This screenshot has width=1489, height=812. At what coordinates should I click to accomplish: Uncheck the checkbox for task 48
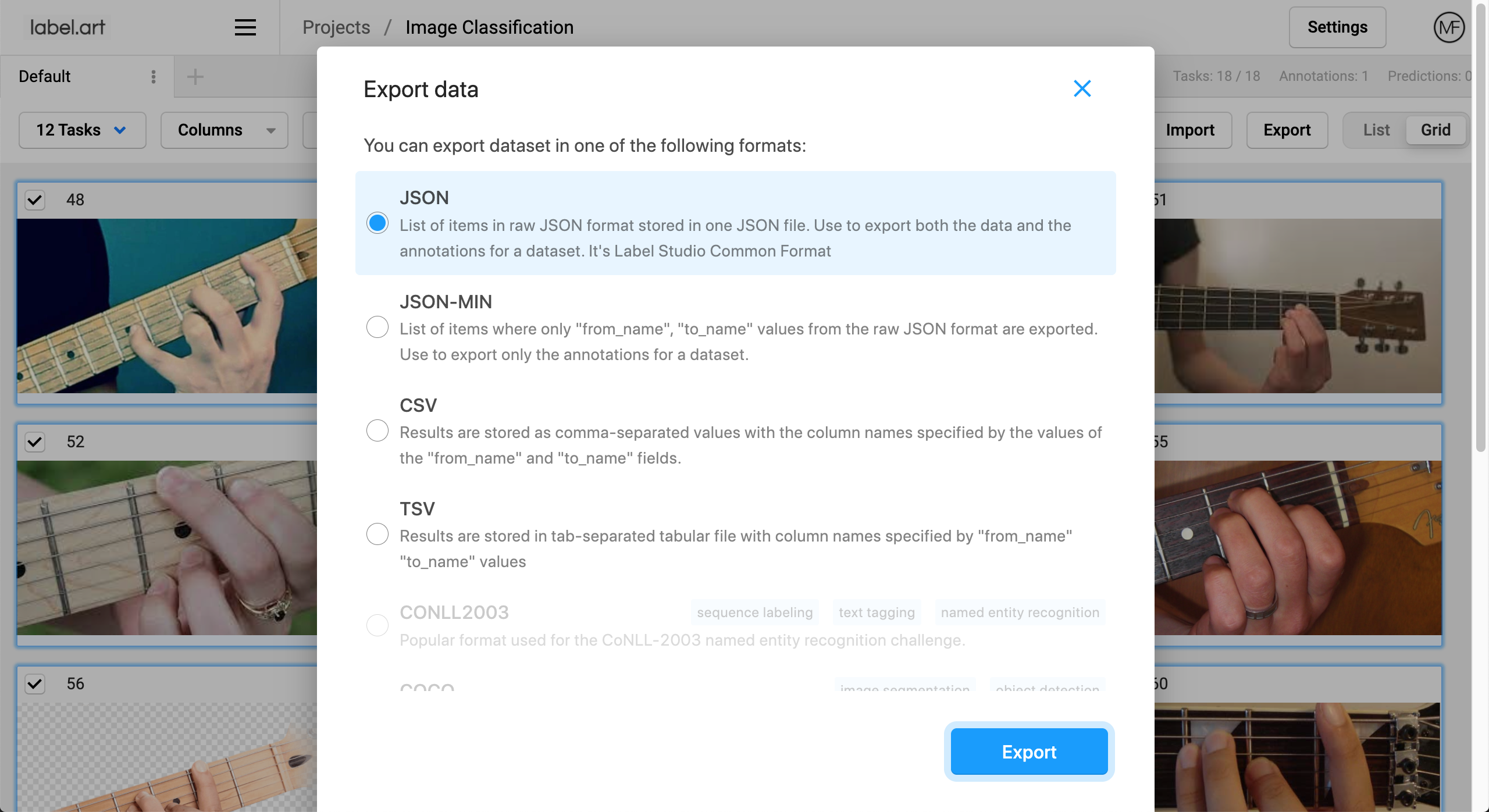[35, 200]
